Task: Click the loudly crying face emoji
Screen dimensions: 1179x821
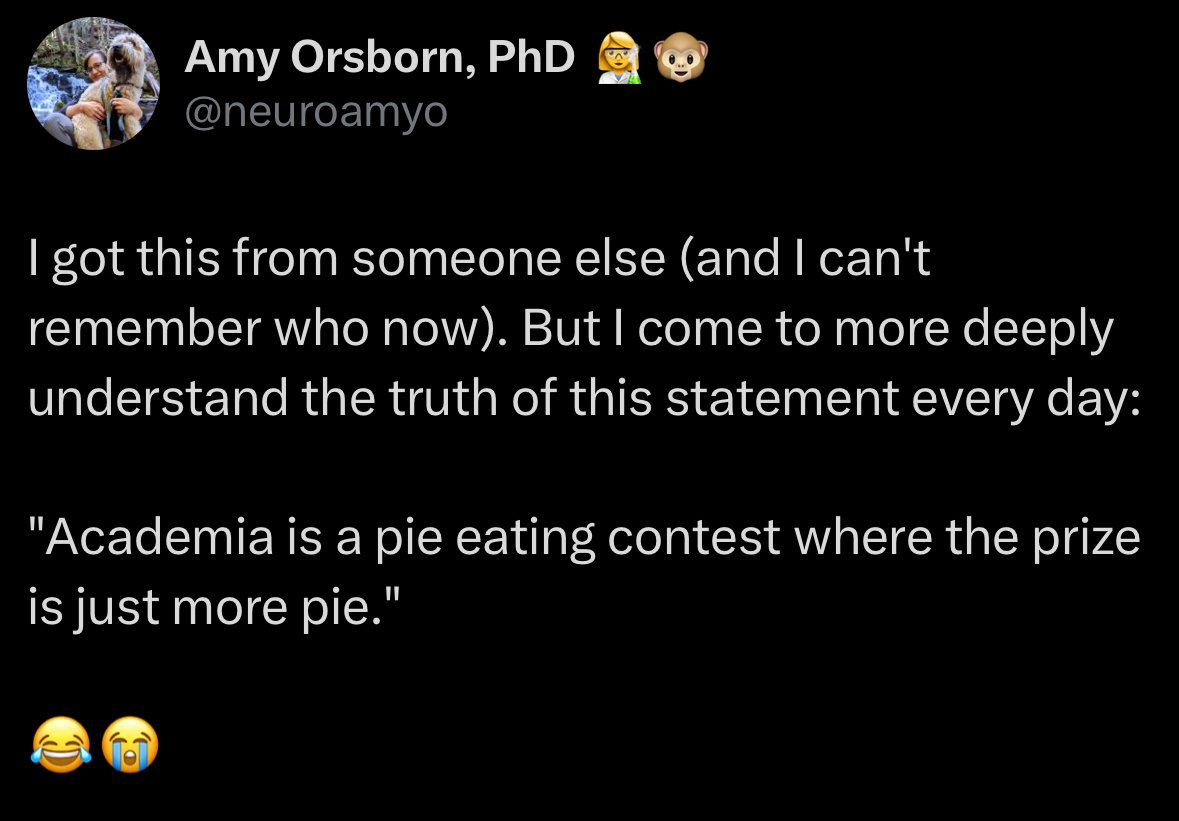Action: 129,744
